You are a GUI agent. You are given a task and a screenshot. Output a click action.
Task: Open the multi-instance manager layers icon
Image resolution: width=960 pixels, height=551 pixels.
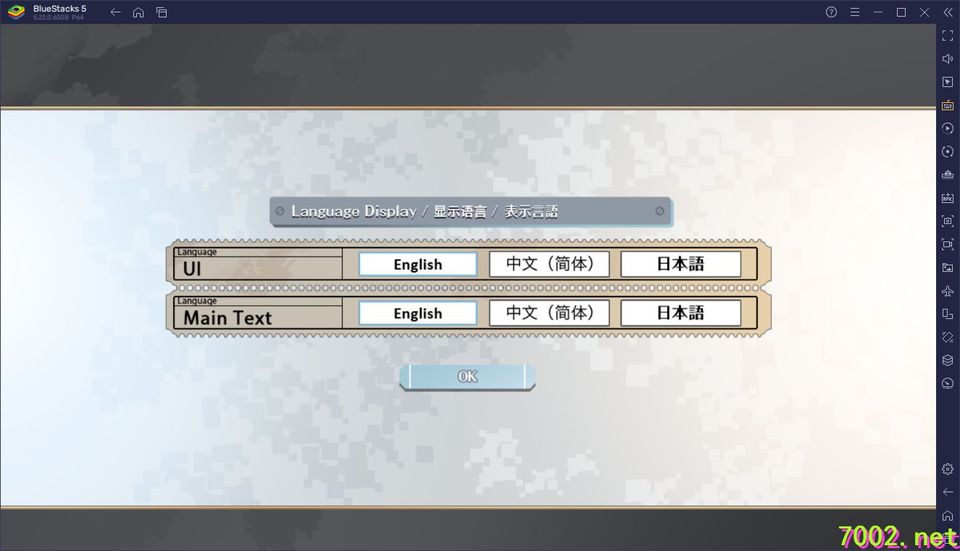coord(948,360)
